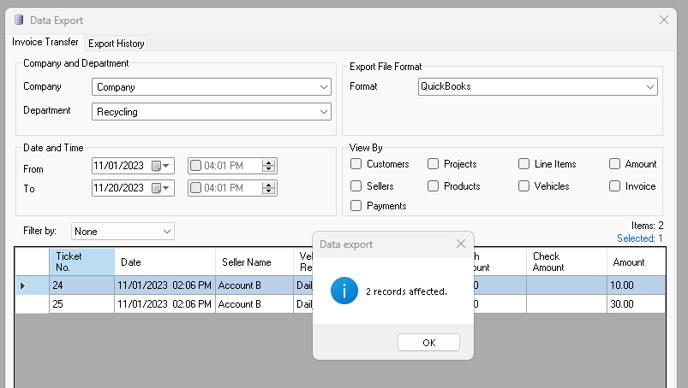Open the Filter by dropdown
Viewport: 688px width, 388px height.
click(x=122, y=231)
